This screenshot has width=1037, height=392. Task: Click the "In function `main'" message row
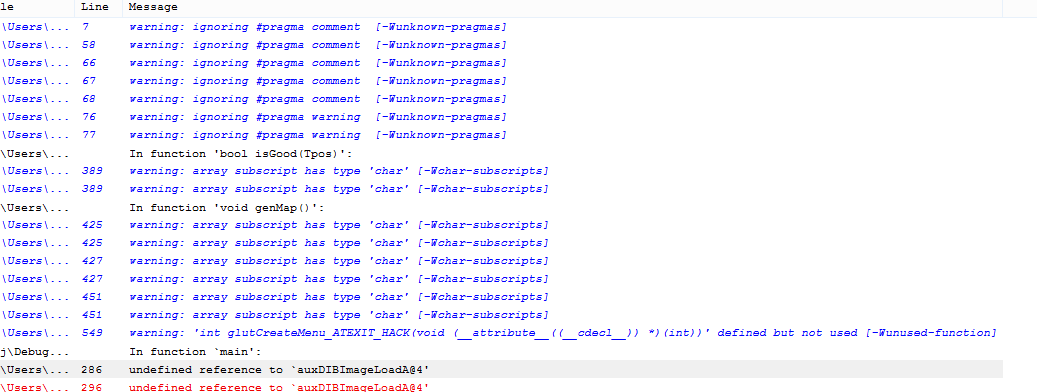(501, 350)
